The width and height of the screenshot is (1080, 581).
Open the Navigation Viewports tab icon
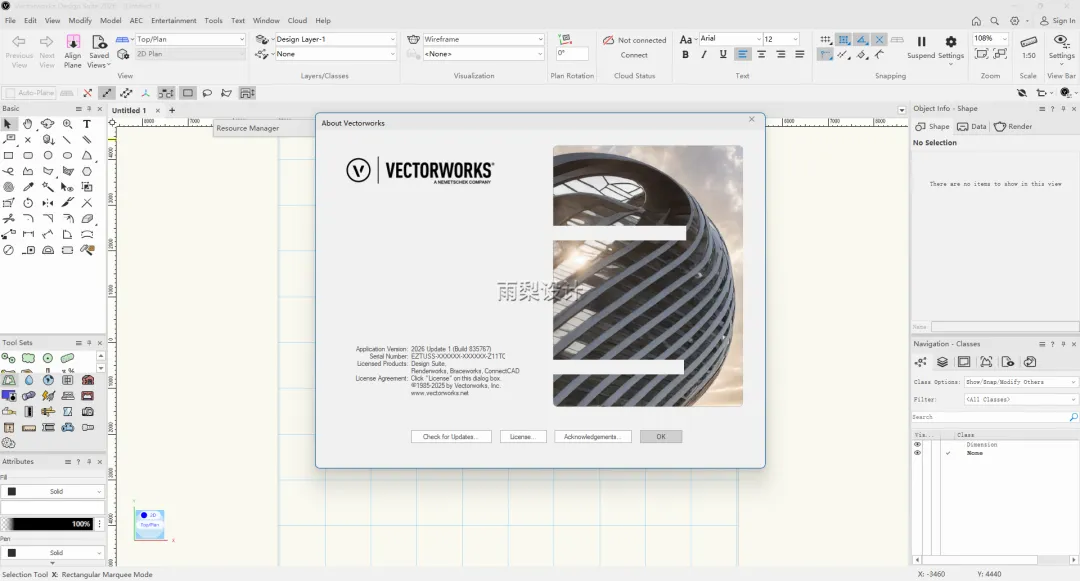(986, 362)
